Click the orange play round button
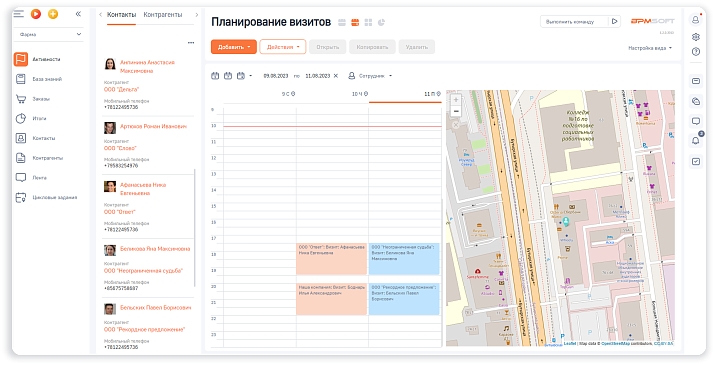 pos(36,14)
